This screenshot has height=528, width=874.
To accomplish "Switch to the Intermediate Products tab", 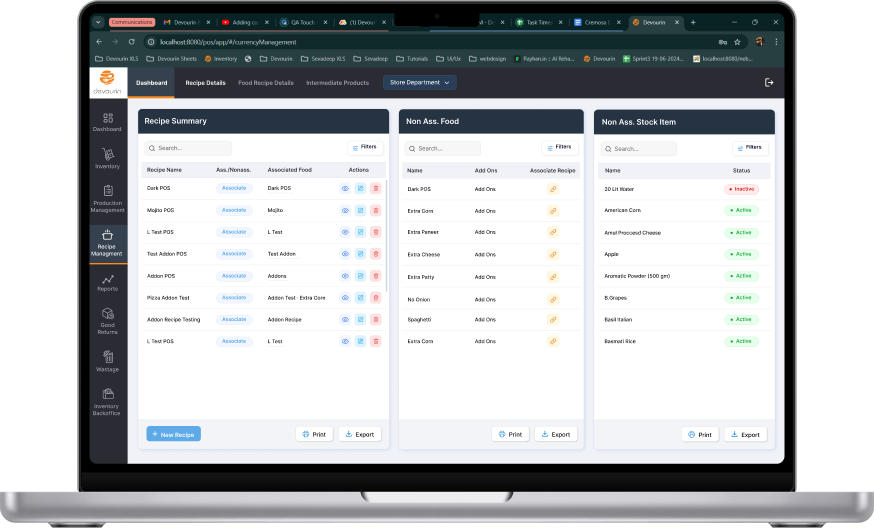I will [337, 83].
